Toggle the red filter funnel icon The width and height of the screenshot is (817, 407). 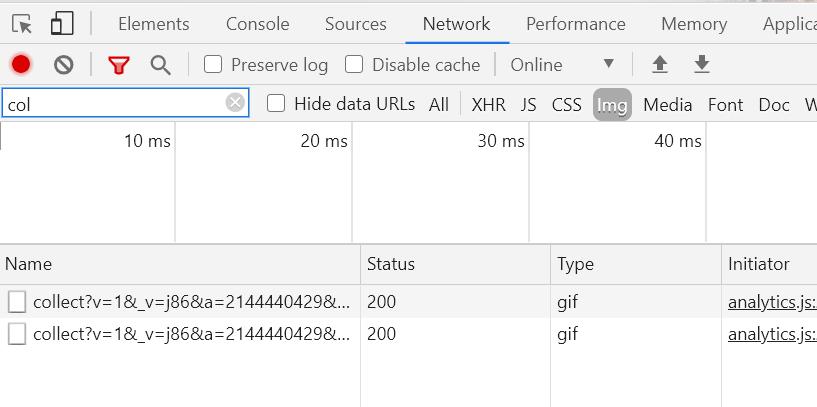[x=119, y=65]
